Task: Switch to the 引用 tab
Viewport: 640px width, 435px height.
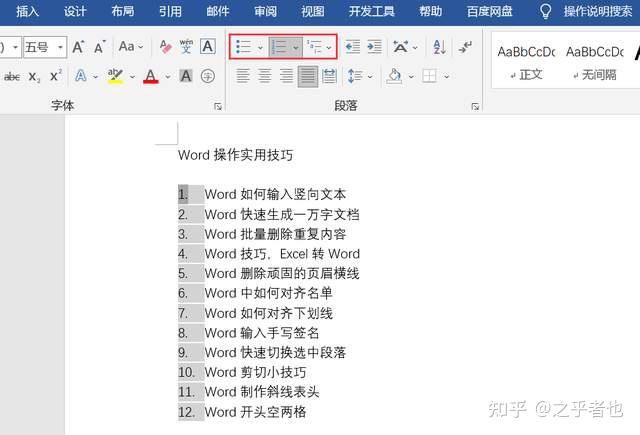Action: (170, 11)
